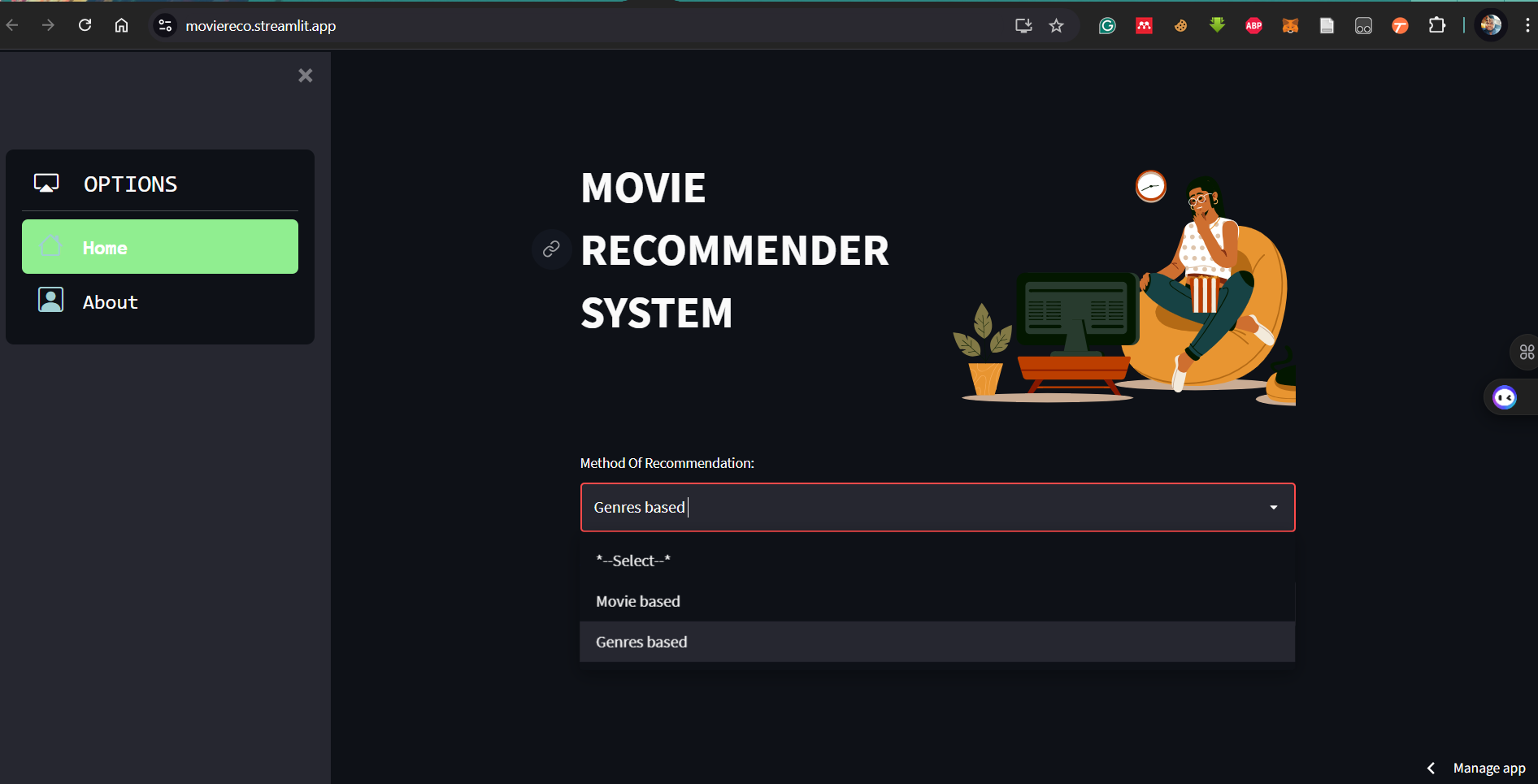
Task: Reload the page in browser
Action: (x=85, y=25)
